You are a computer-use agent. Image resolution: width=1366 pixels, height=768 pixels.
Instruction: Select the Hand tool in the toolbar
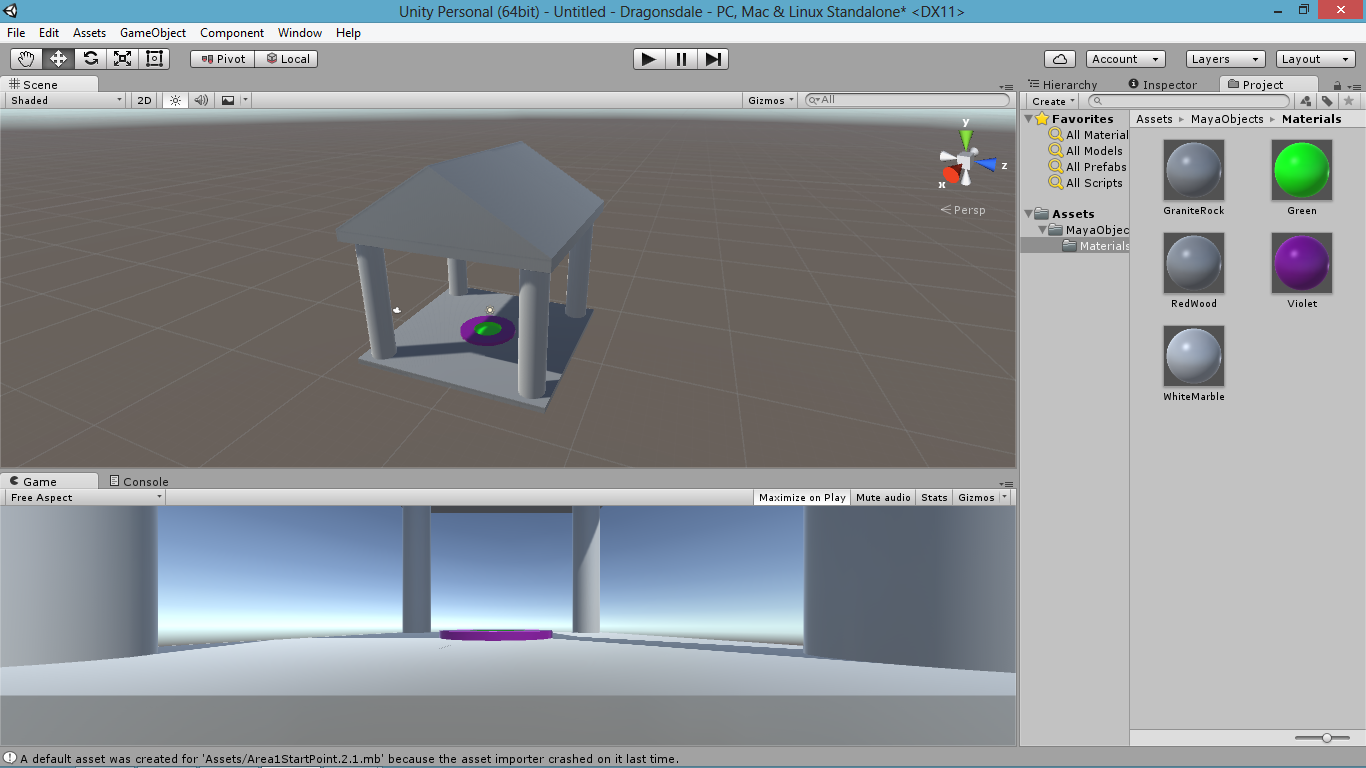pos(26,59)
